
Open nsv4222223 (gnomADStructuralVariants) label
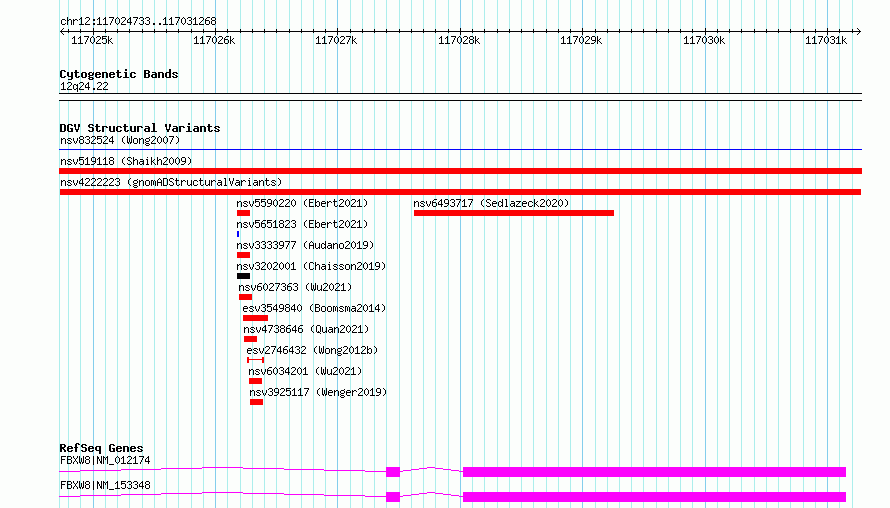(x=171, y=182)
